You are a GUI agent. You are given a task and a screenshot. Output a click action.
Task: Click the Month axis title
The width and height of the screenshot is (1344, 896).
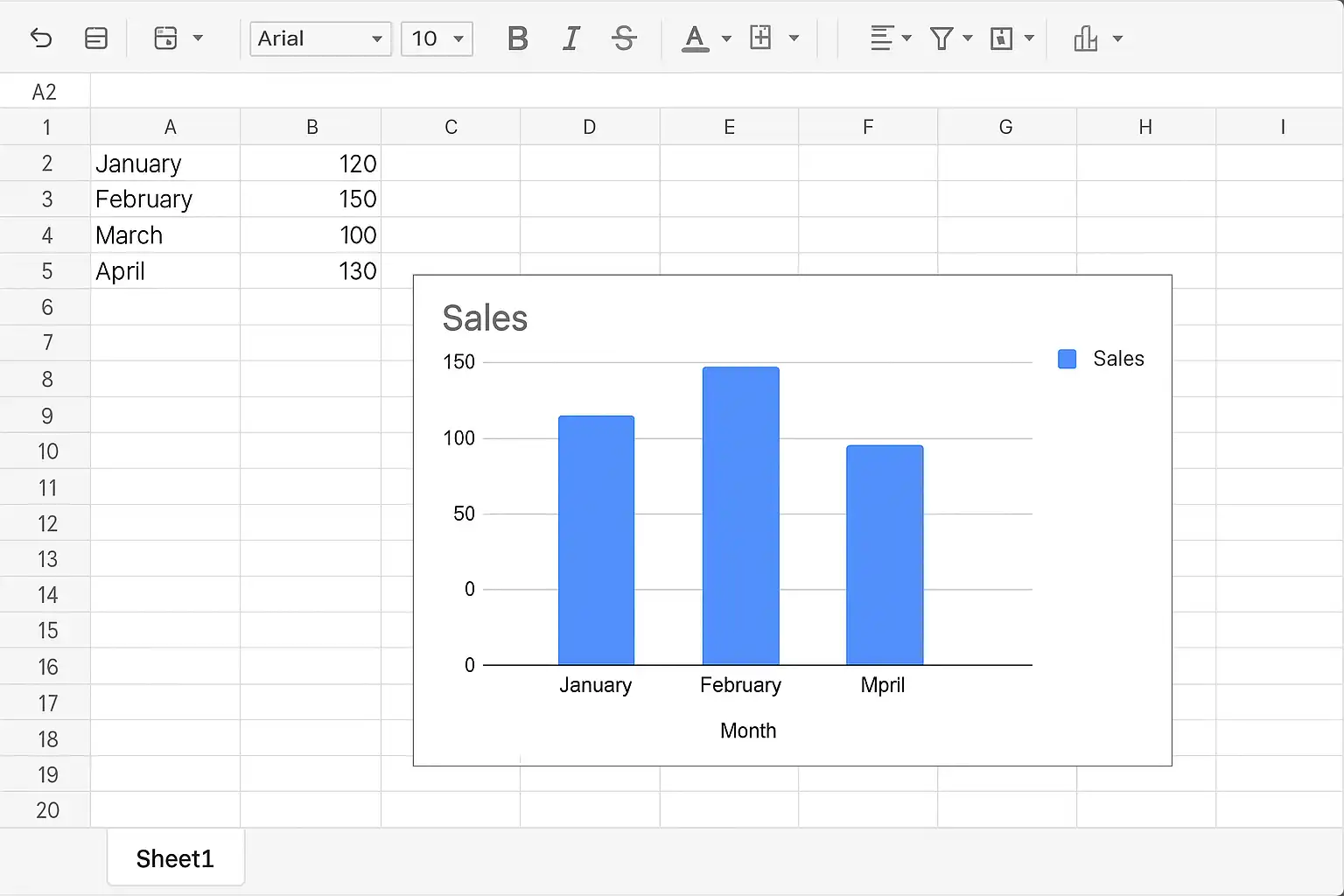(x=748, y=731)
